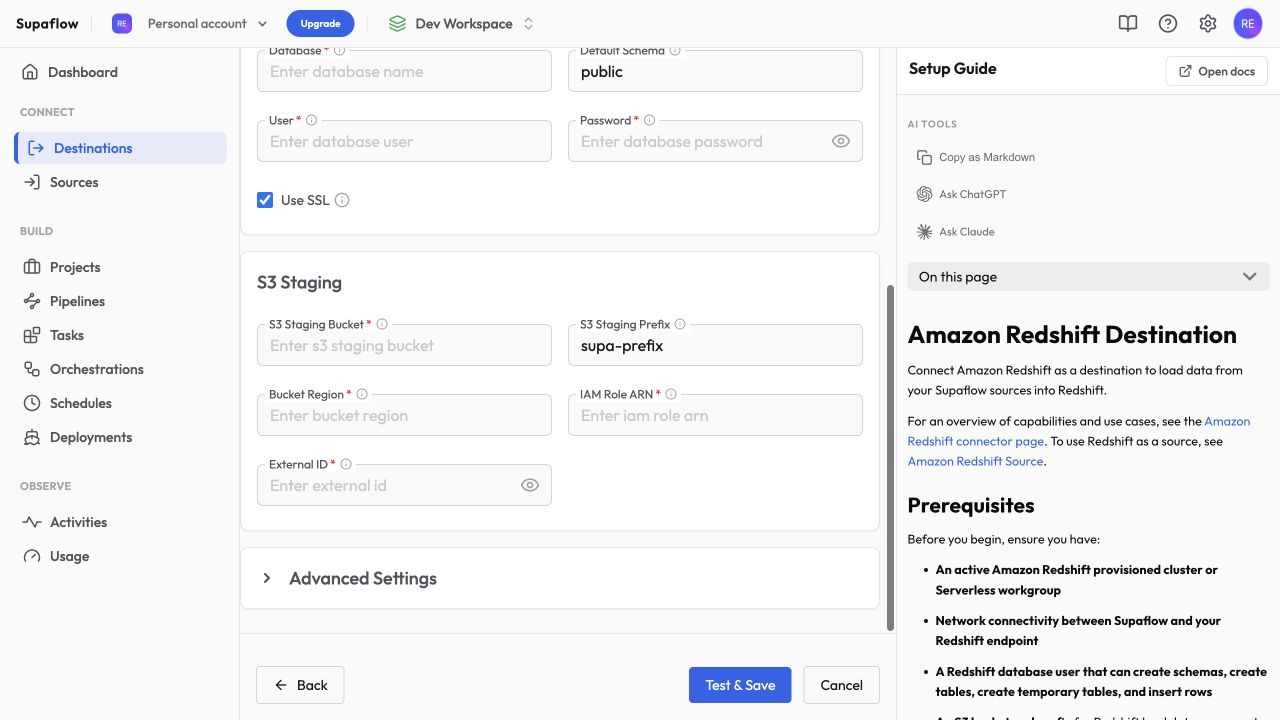The image size is (1280, 720).
Task: Reveal External ID with eye icon
Action: point(530,485)
